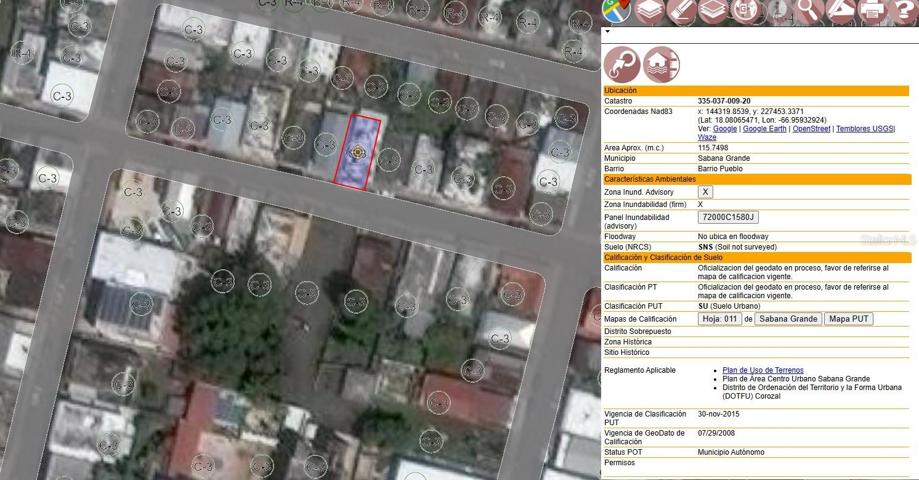Click the Mapa PUT button
The height and width of the screenshot is (480, 919).
tap(849, 319)
